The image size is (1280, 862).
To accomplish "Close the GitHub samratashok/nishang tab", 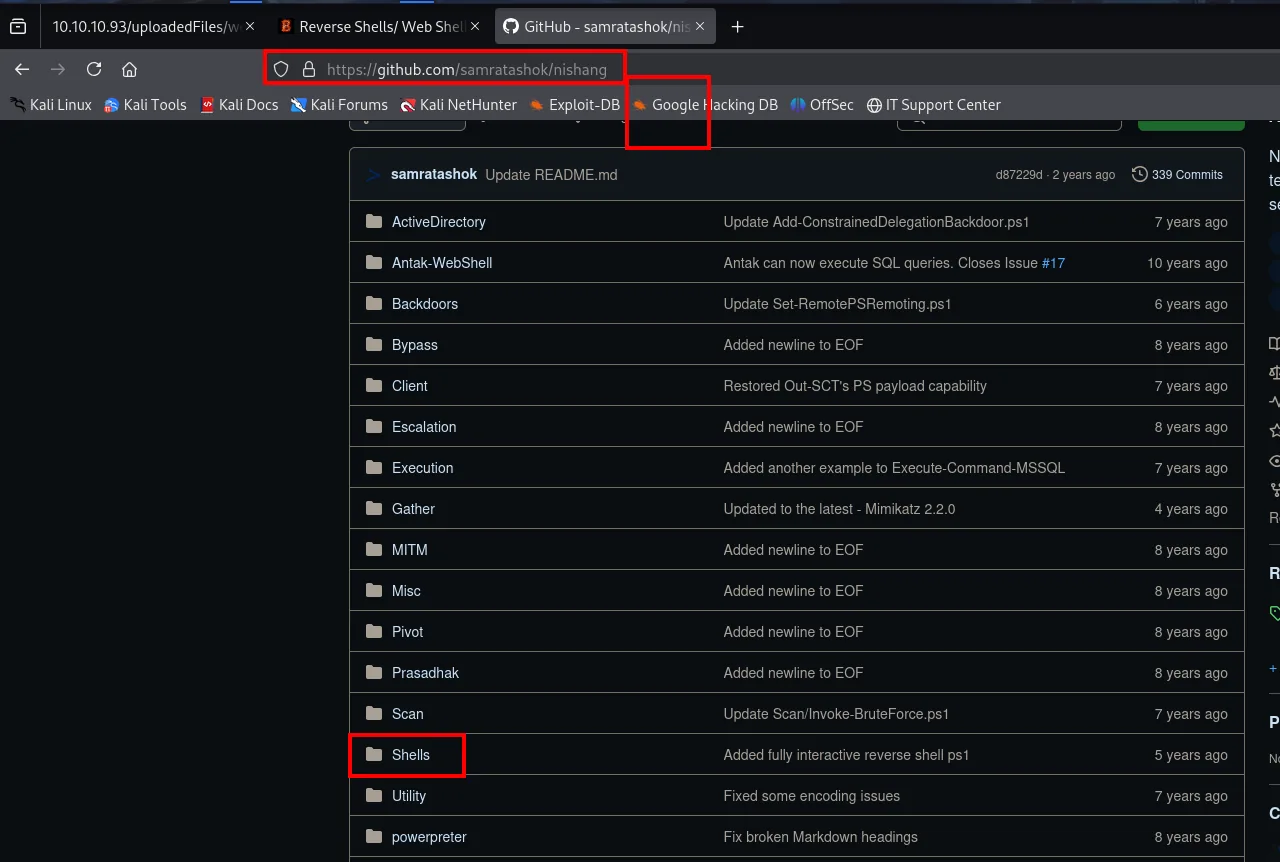I will tap(700, 27).
